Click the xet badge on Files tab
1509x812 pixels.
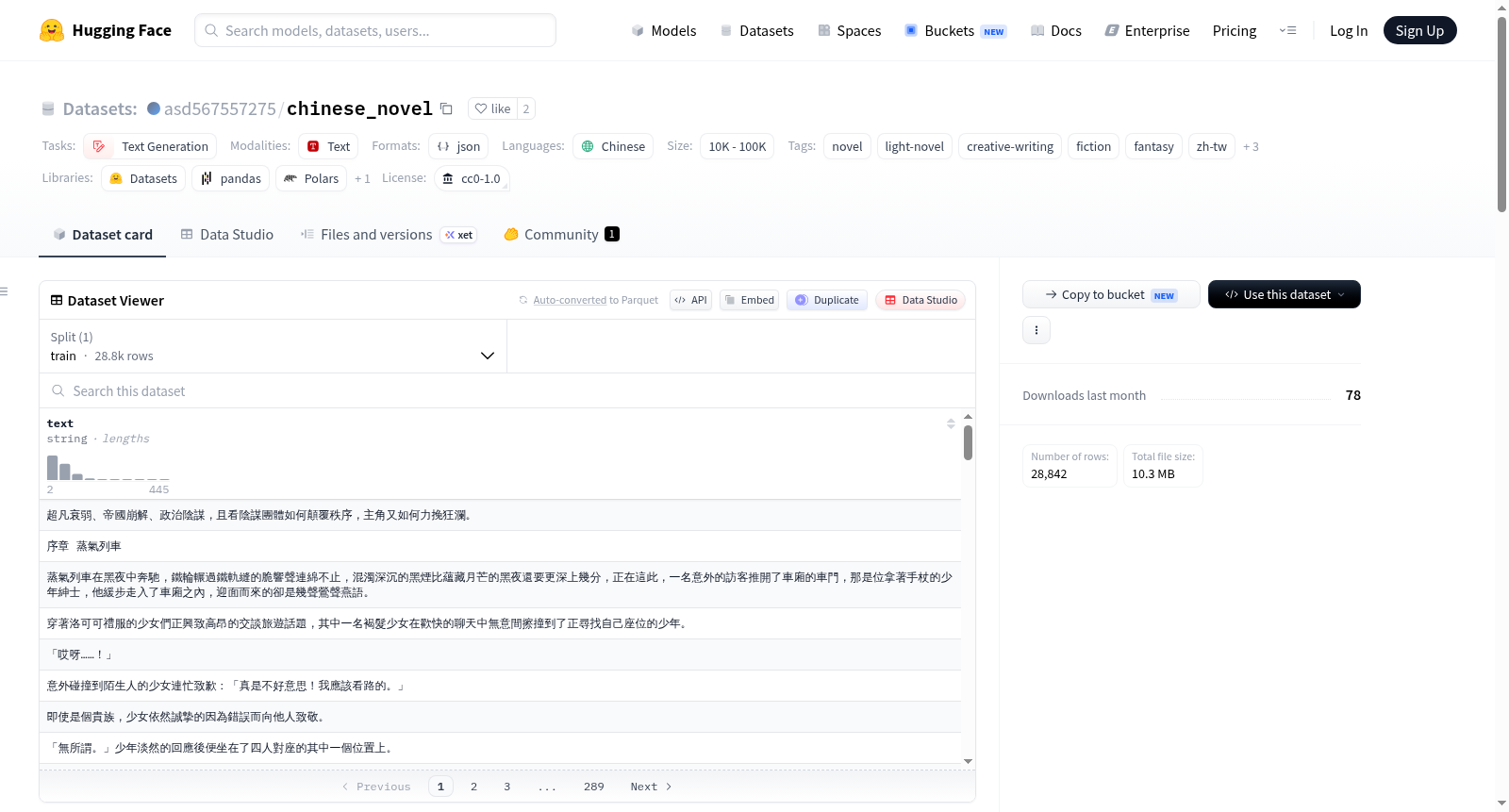(x=459, y=235)
